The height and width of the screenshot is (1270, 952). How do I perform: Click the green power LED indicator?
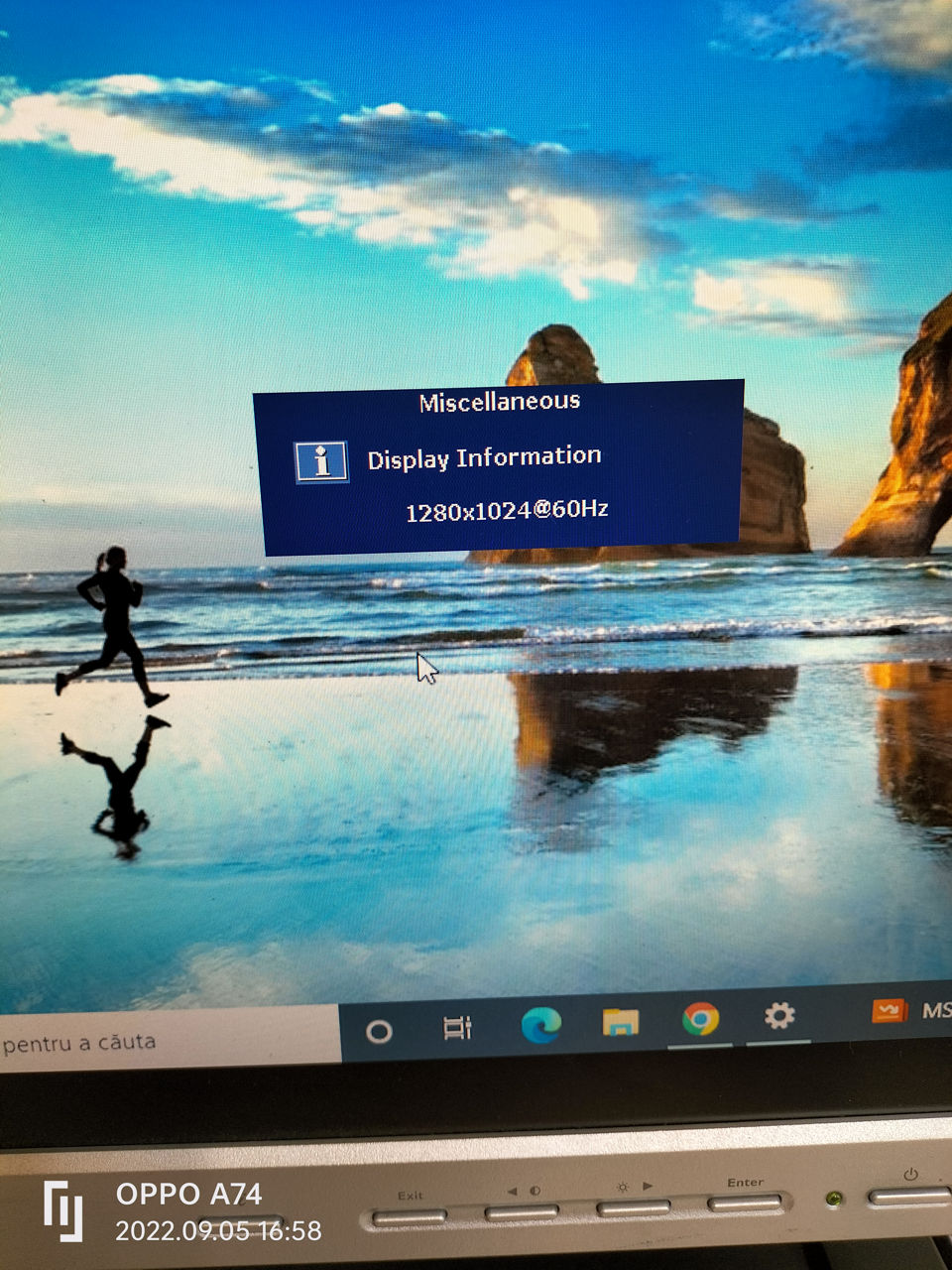tap(835, 1200)
